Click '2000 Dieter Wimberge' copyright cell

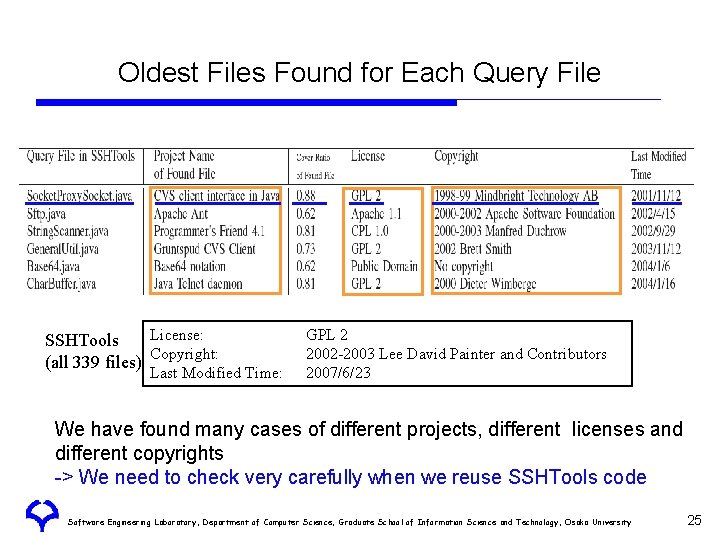pyautogui.click(x=485, y=284)
